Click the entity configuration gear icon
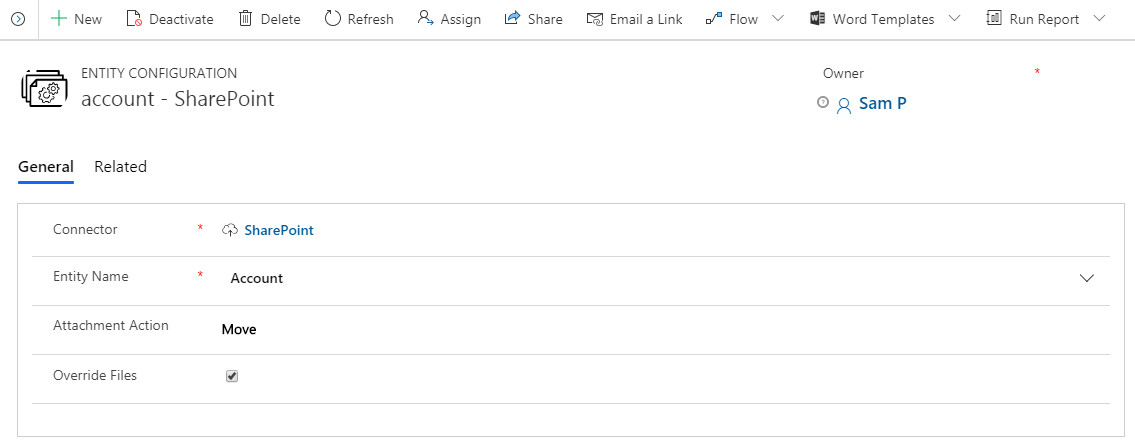This screenshot has width=1135, height=448. tap(44, 89)
